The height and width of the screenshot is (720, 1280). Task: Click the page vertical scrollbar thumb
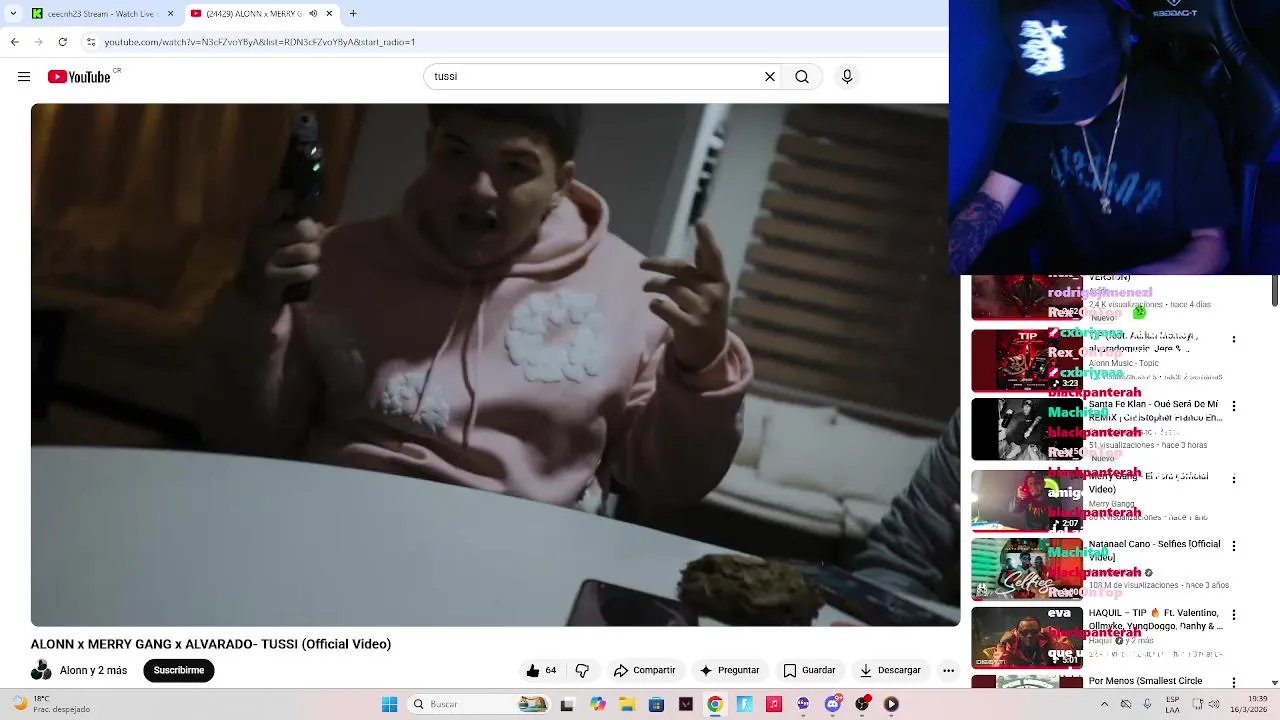(1275, 291)
